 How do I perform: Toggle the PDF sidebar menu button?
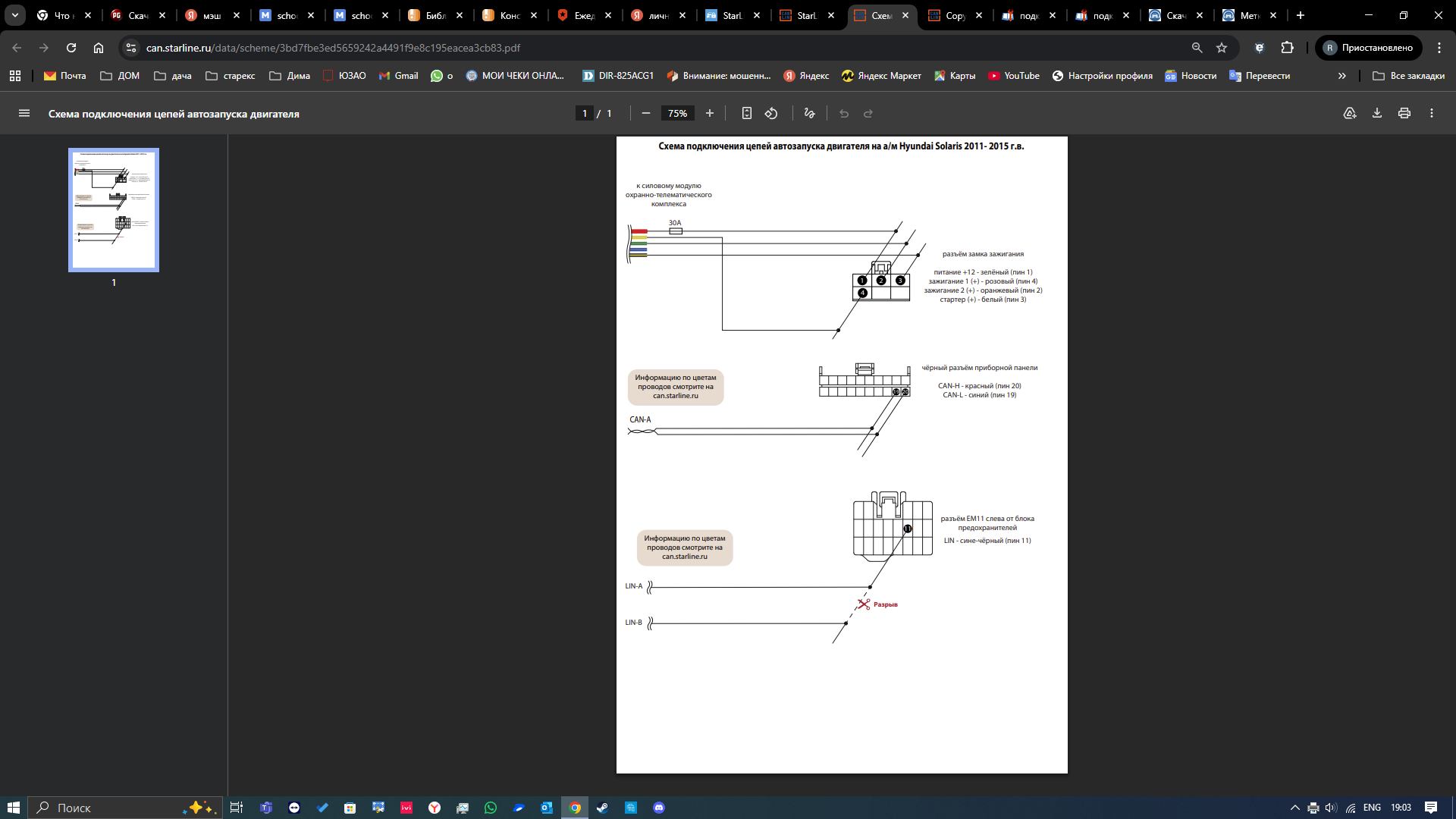[x=24, y=114]
